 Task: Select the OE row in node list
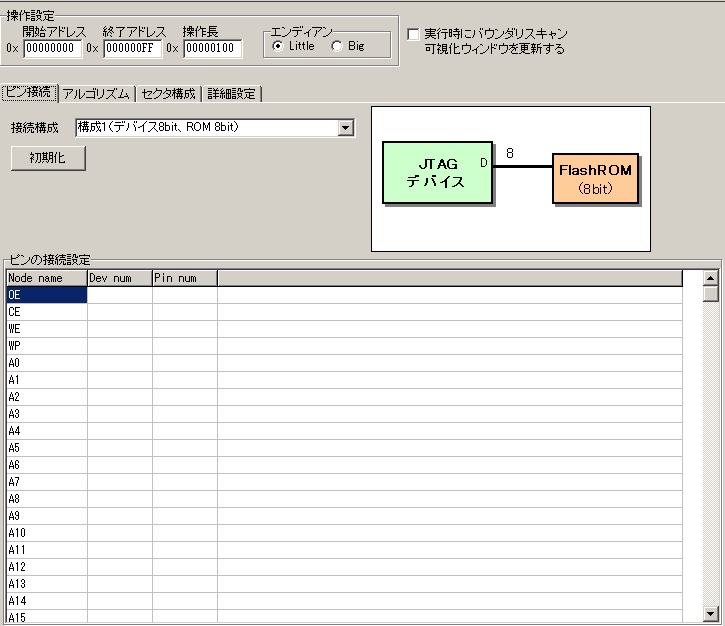coord(46,295)
